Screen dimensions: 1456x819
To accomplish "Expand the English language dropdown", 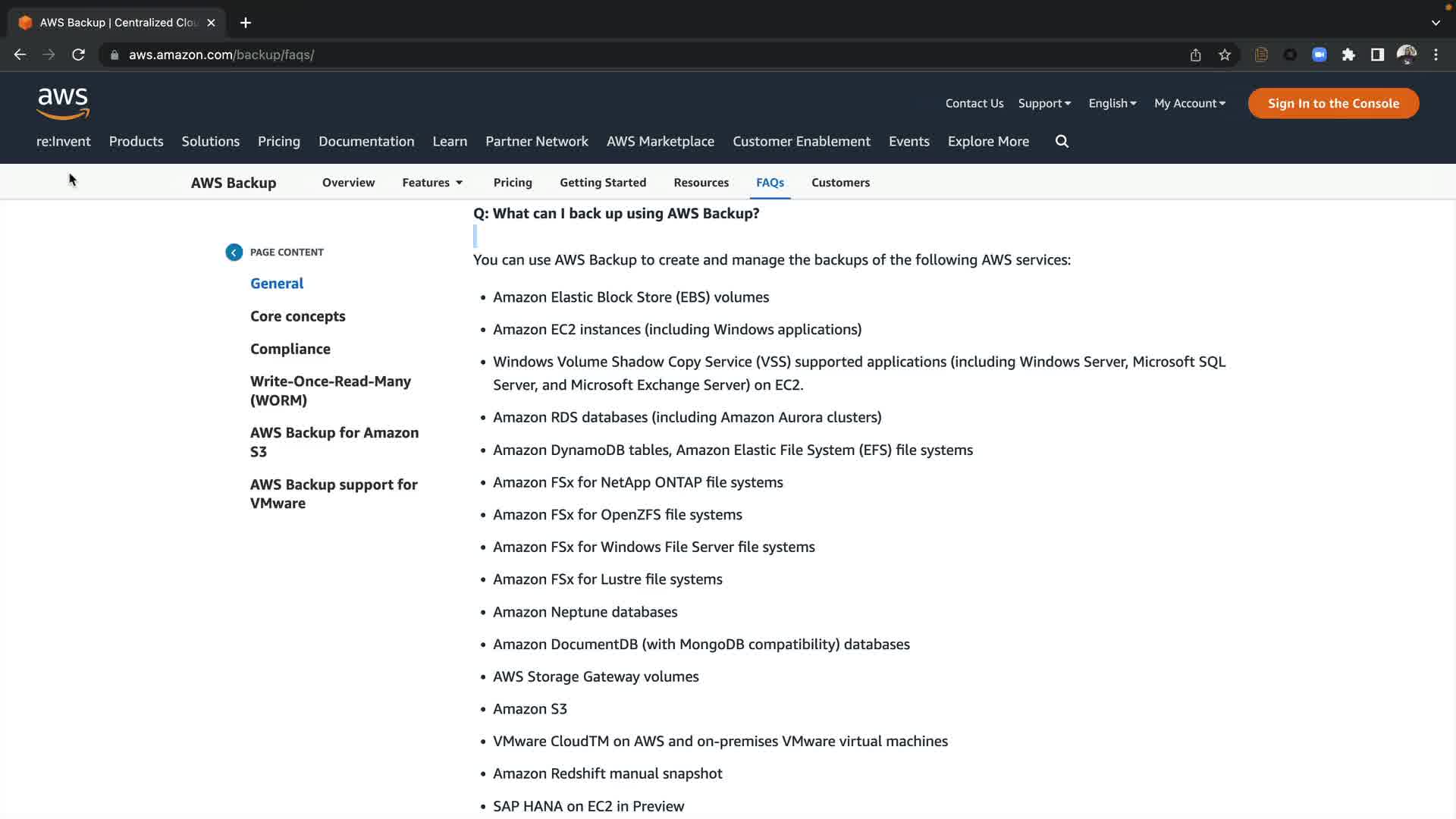I will (x=1112, y=103).
